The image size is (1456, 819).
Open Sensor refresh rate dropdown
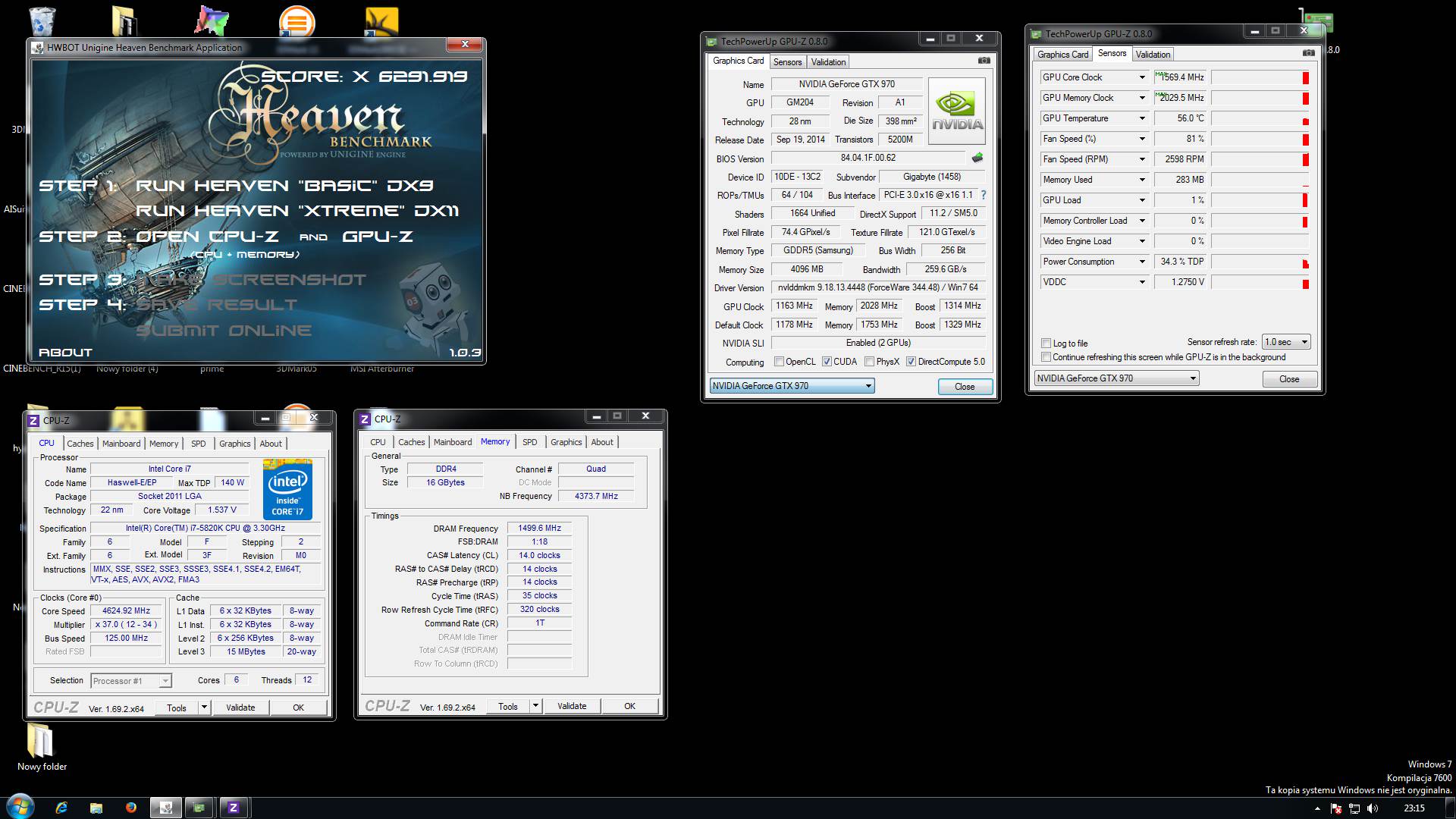[x=1286, y=342]
